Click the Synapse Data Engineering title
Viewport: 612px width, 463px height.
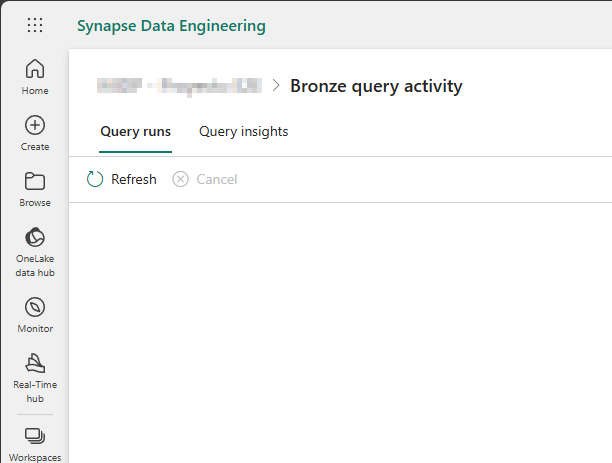tap(171, 26)
